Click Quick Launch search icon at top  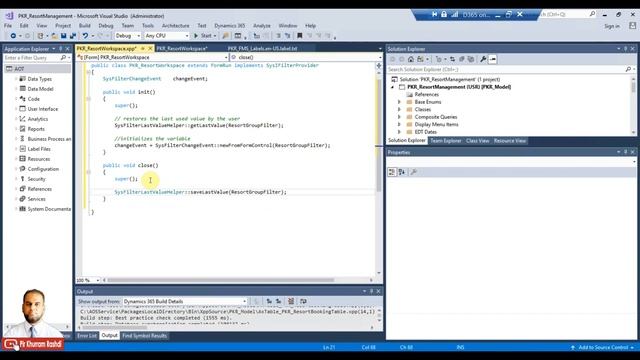(x=592, y=14)
